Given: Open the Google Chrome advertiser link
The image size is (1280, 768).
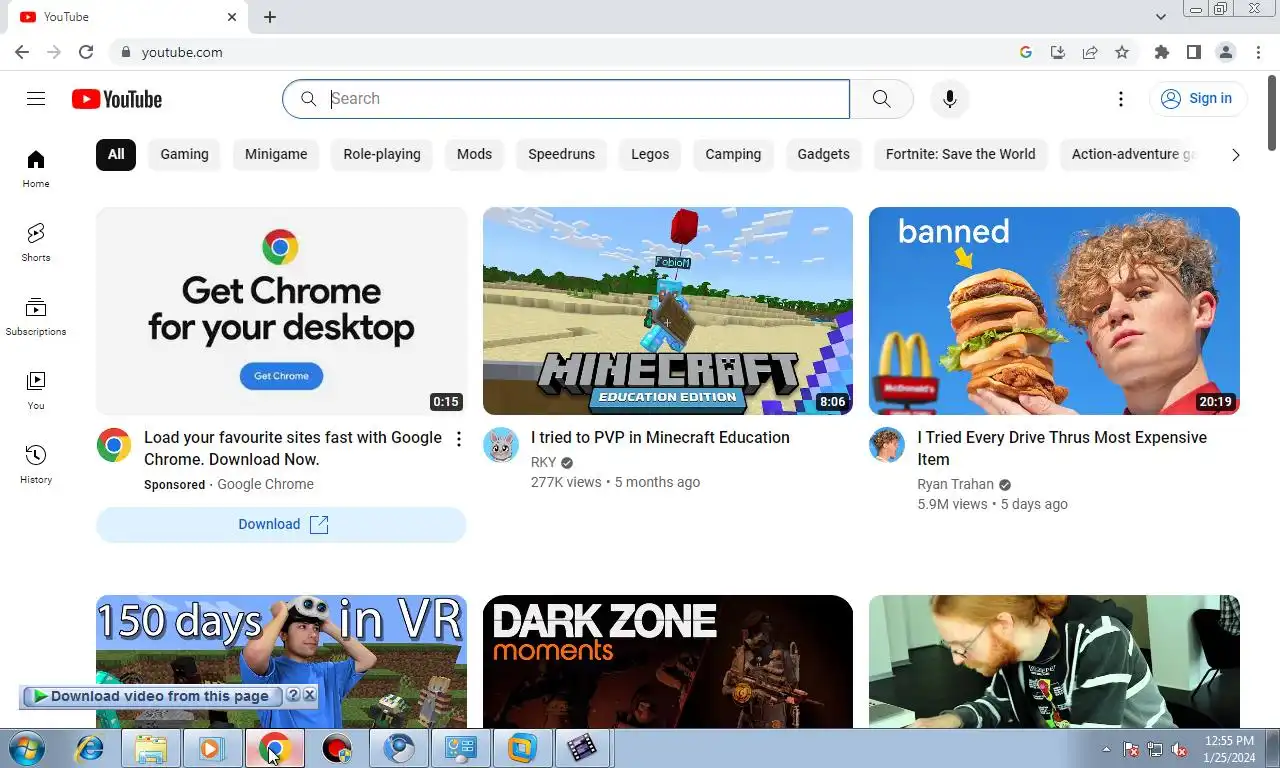Looking at the screenshot, I should (x=265, y=484).
